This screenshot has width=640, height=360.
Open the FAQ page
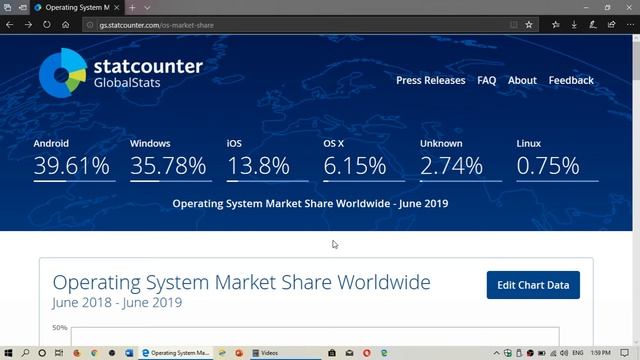487,80
